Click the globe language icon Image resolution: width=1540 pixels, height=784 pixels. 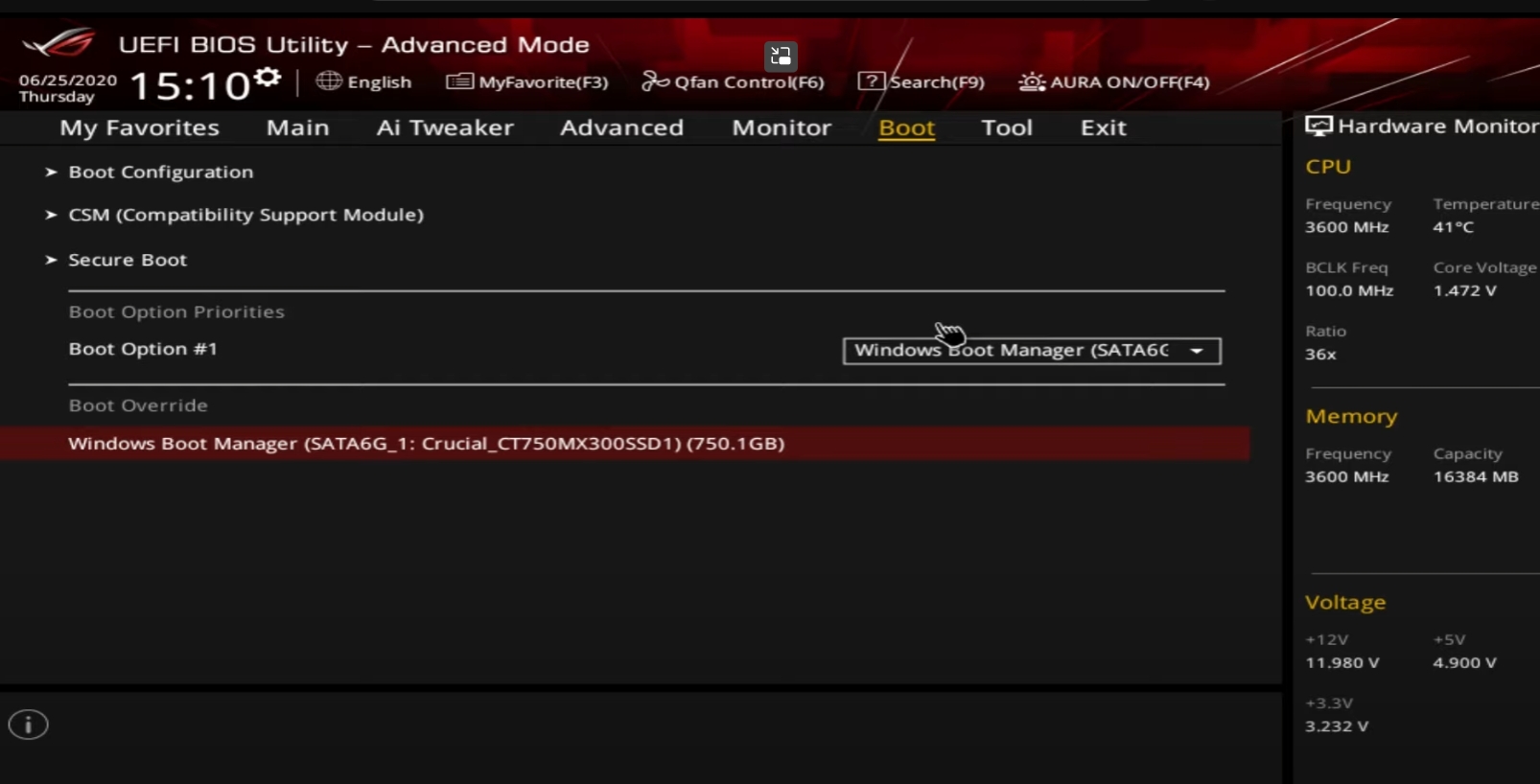(x=329, y=81)
